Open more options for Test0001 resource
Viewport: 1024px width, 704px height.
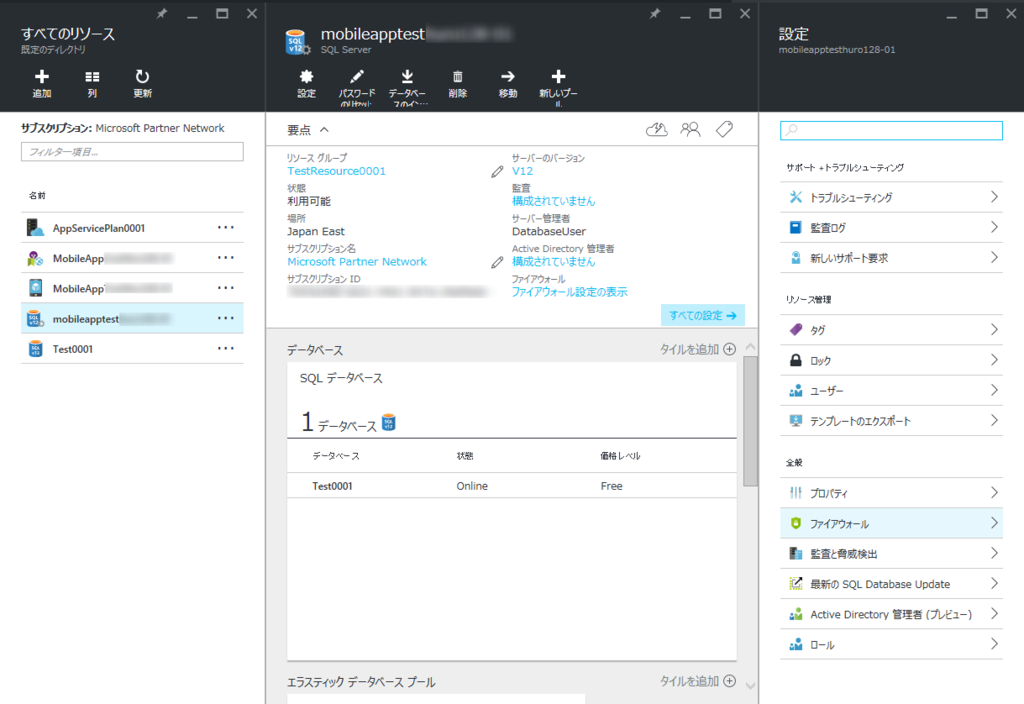pyautogui.click(x=226, y=348)
